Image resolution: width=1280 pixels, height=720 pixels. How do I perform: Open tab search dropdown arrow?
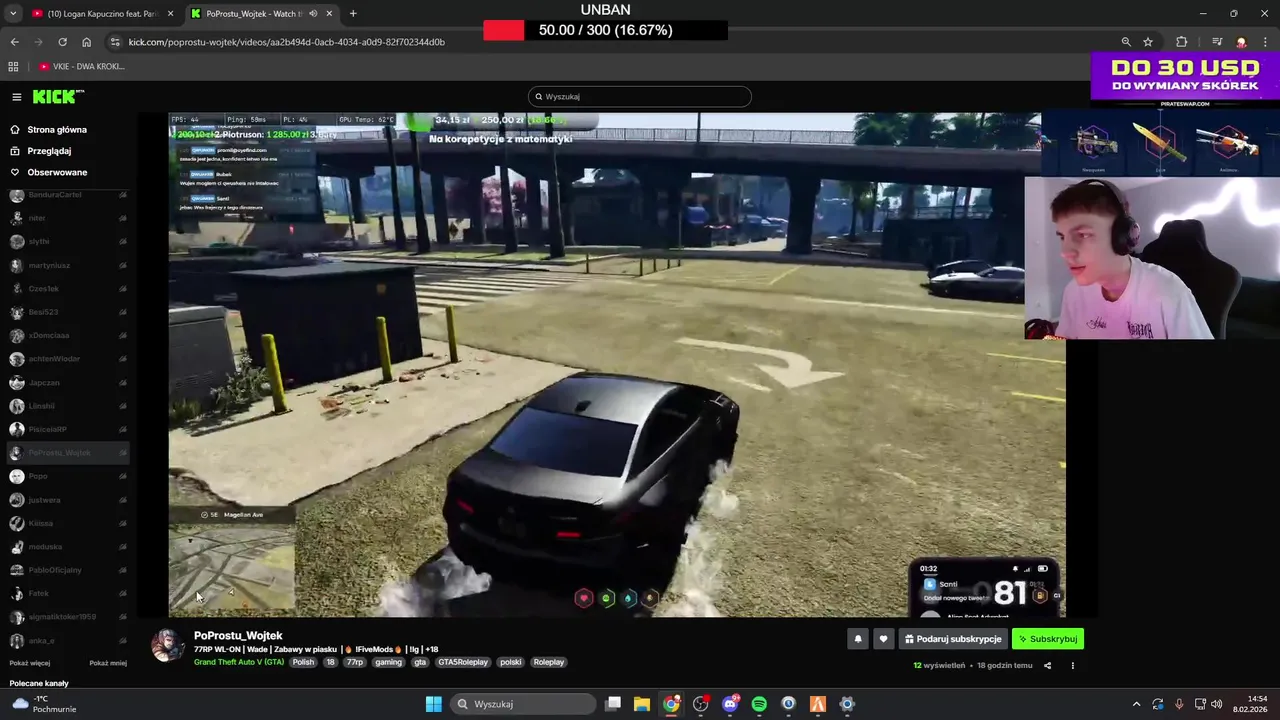coord(13,14)
